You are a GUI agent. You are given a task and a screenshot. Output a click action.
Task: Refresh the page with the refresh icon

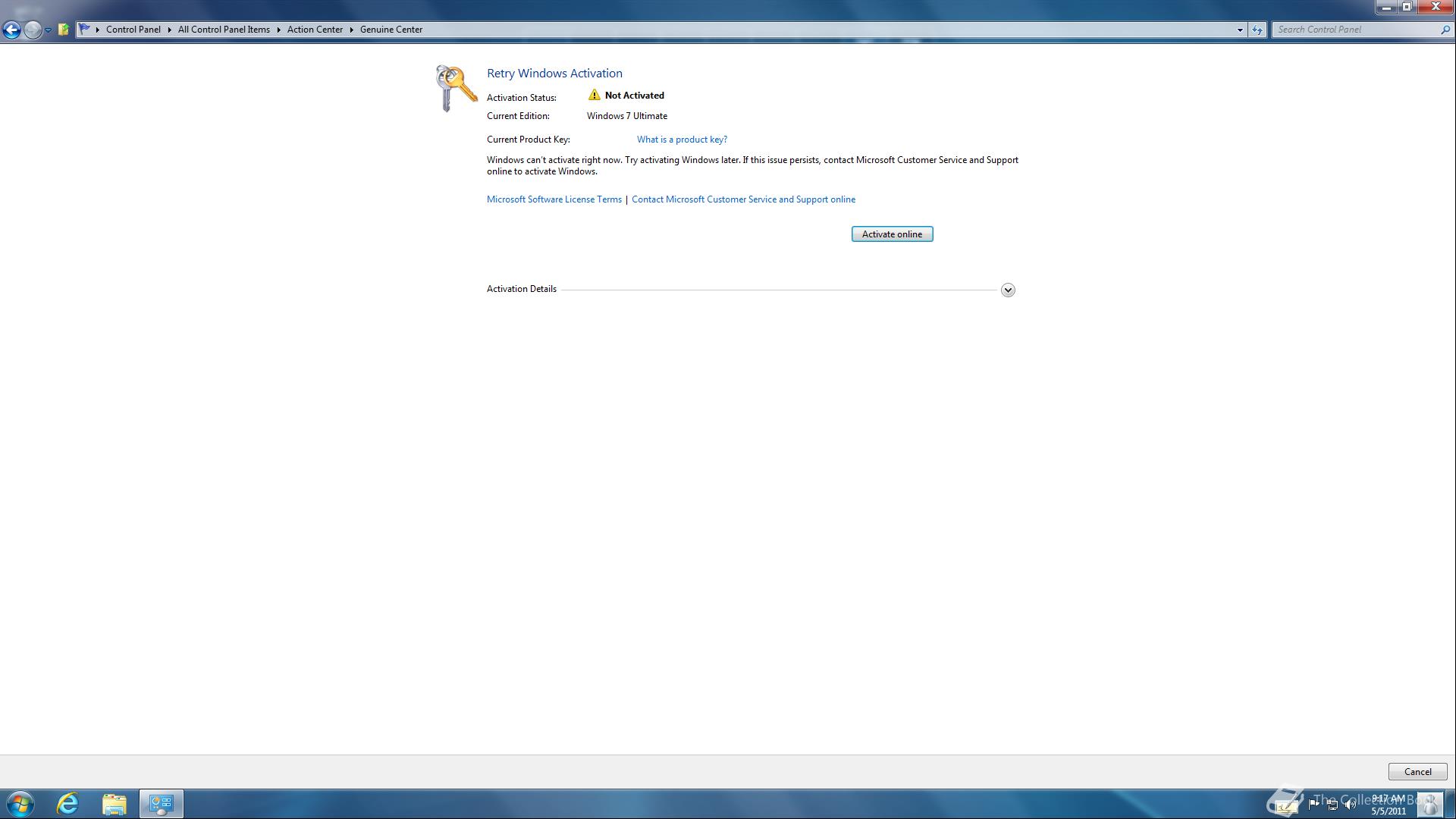[x=1257, y=30]
